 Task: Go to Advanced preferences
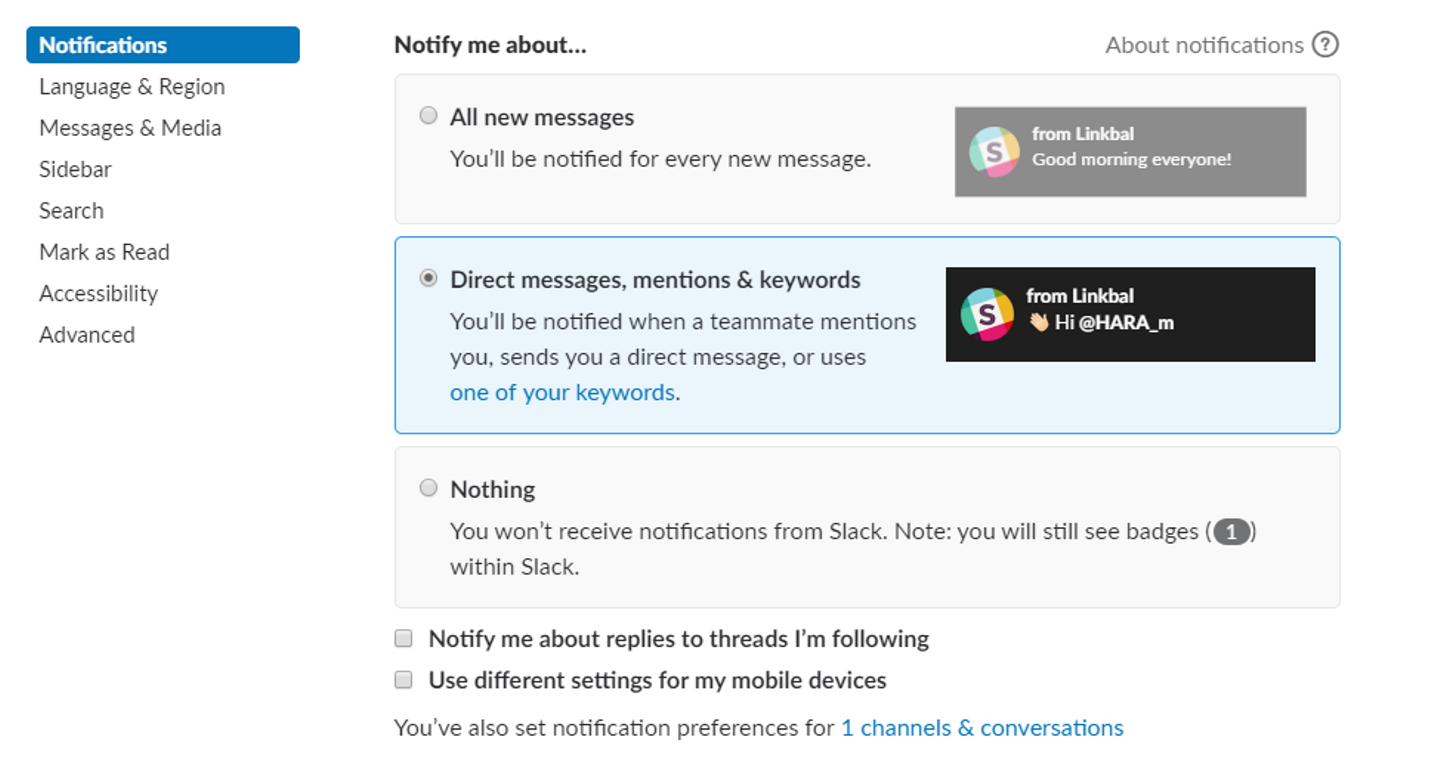click(87, 335)
